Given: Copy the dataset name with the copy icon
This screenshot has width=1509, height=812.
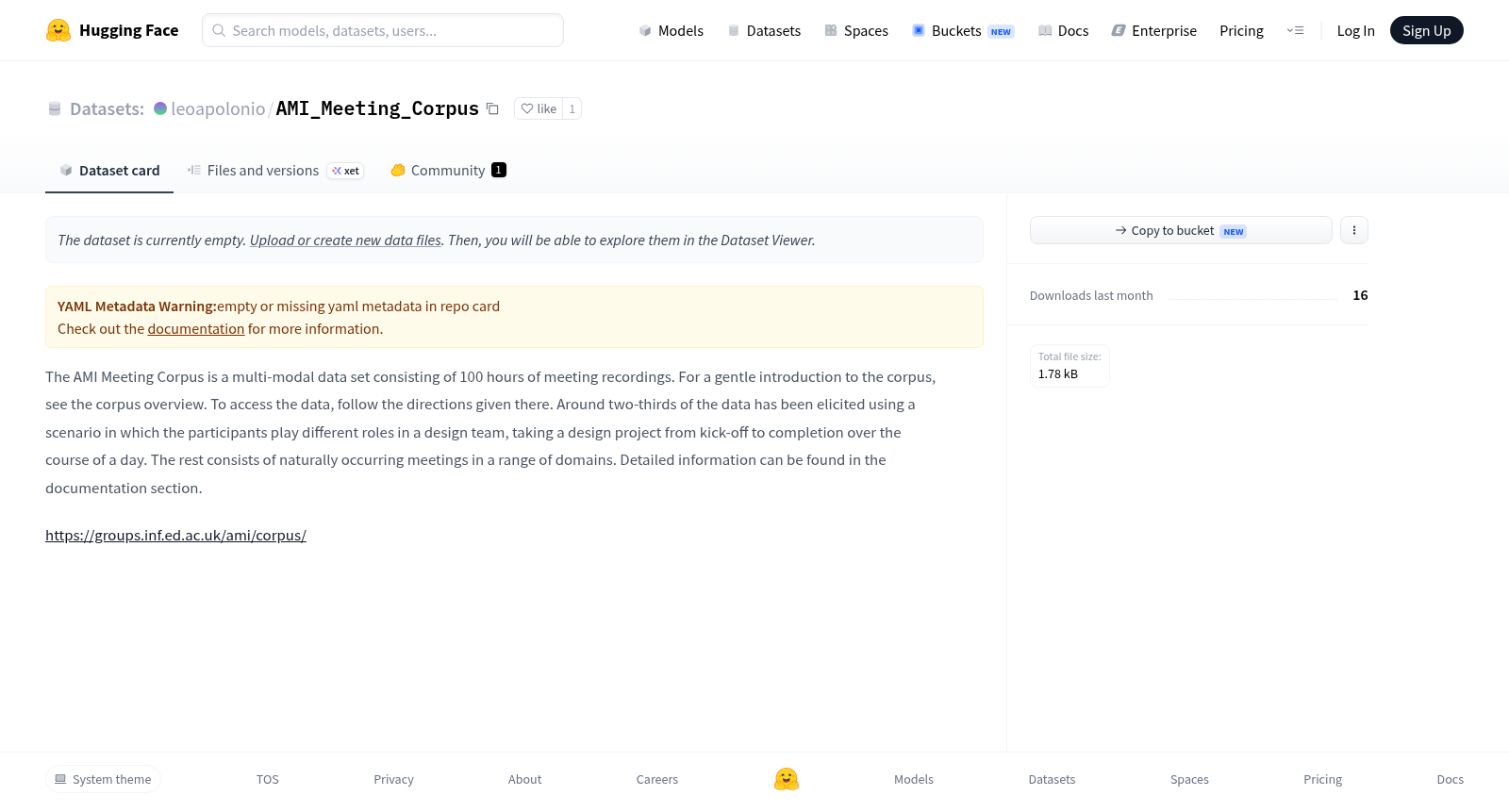Looking at the screenshot, I should click(492, 108).
